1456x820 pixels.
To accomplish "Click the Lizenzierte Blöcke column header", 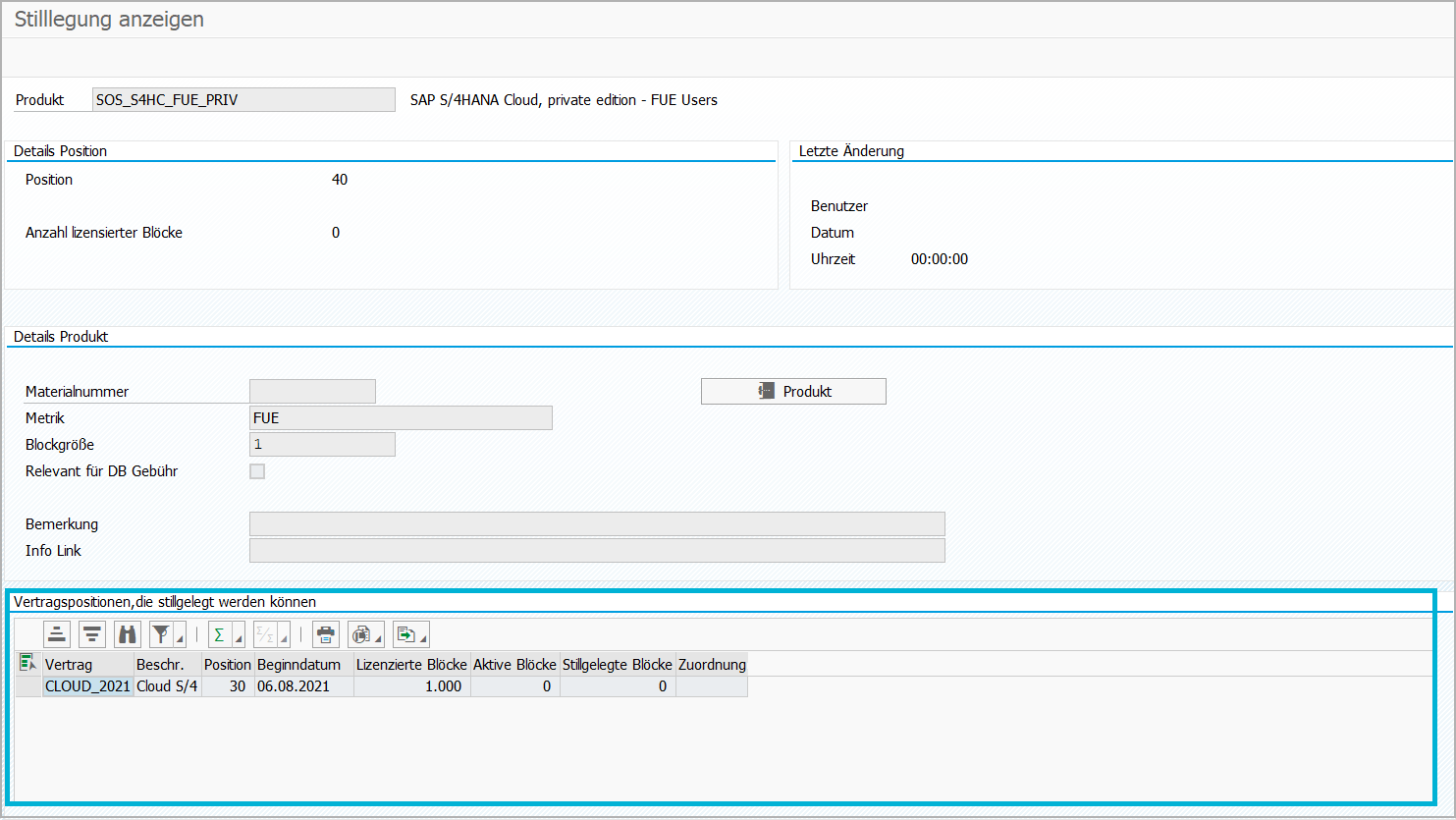I will point(412,664).
